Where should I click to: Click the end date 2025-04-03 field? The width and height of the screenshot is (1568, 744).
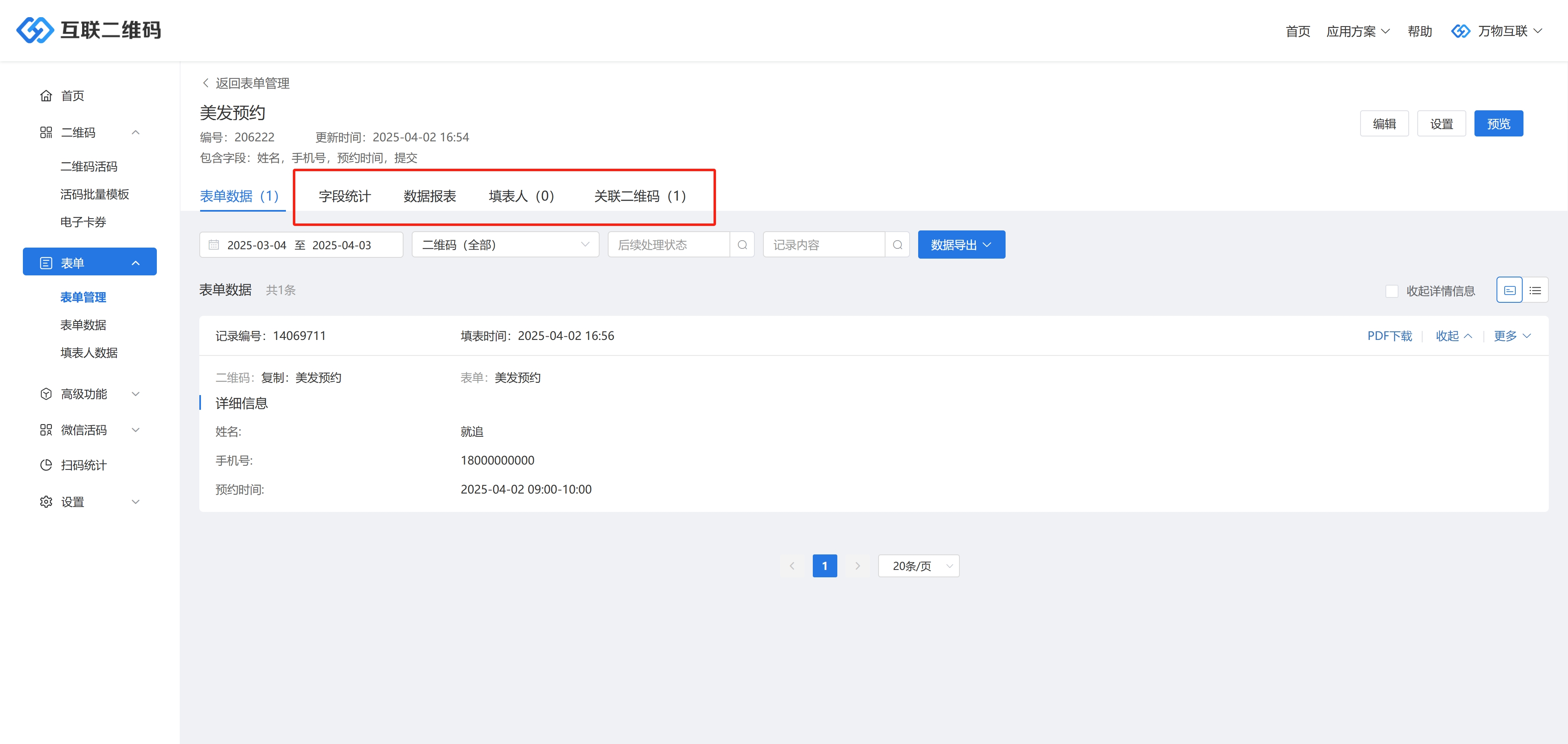341,245
